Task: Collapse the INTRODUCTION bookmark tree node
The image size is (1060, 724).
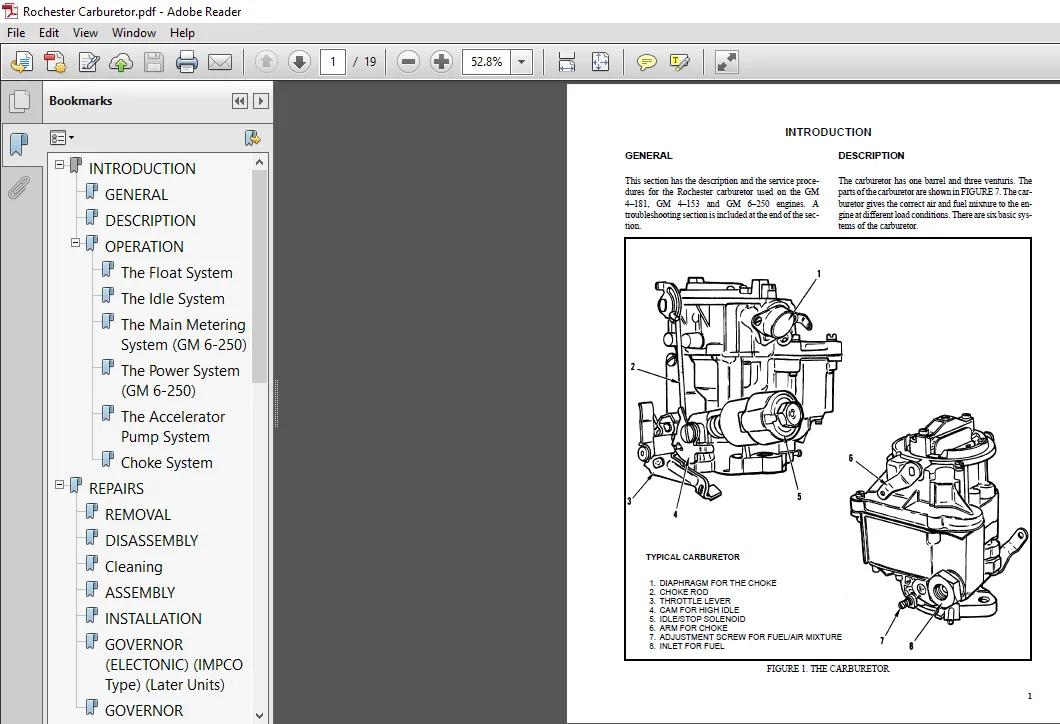Action: click(x=59, y=164)
